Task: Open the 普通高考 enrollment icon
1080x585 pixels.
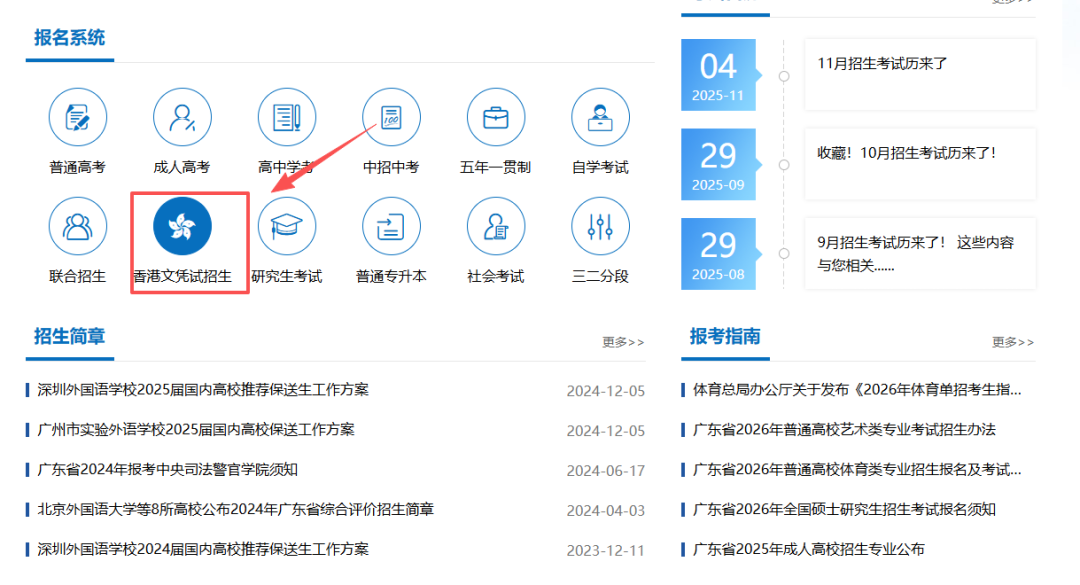Action: (78, 117)
